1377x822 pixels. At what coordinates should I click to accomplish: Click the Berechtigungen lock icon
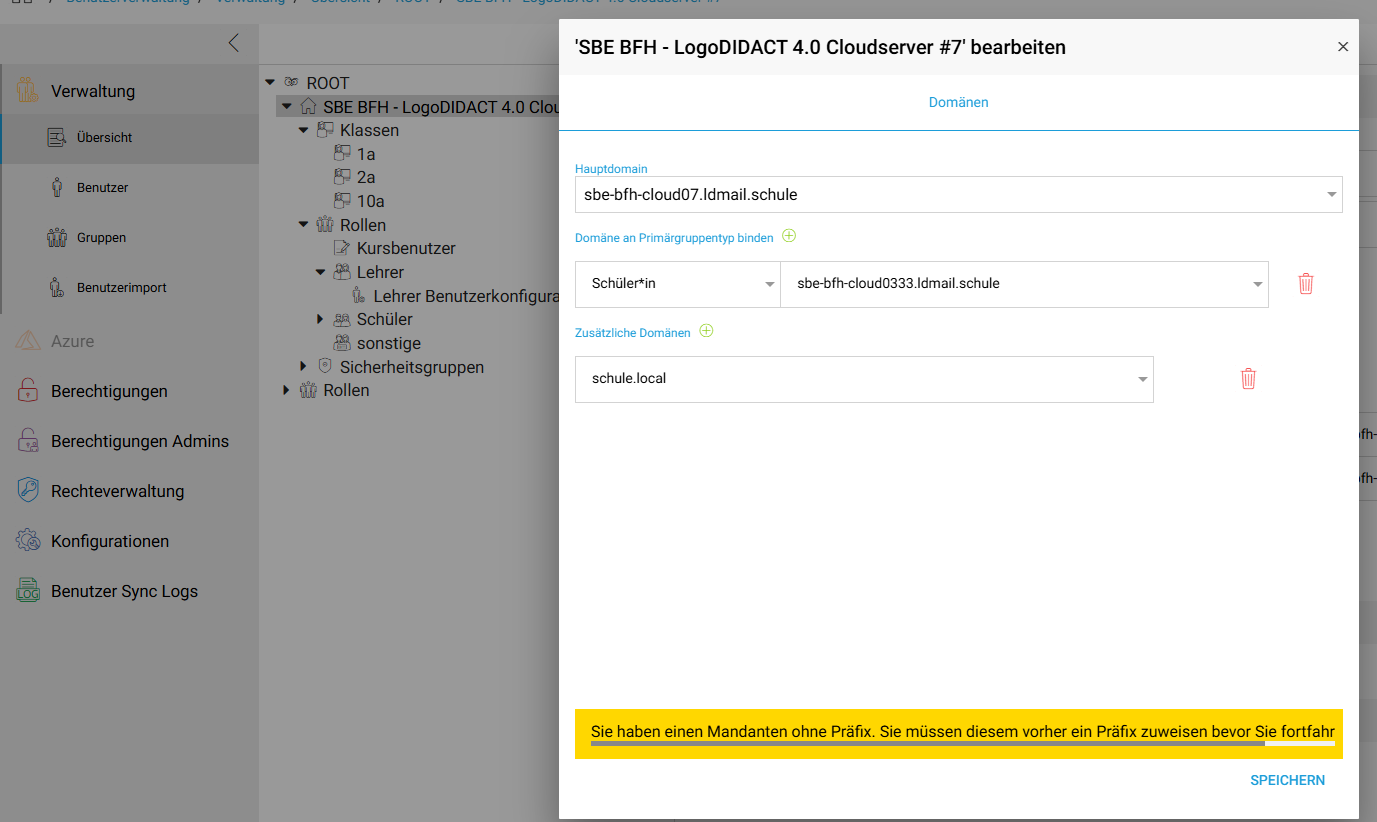pos(27,391)
